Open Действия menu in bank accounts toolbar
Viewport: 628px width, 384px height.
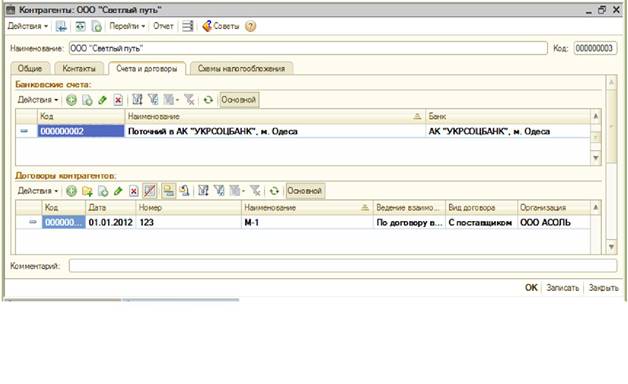pyautogui.click(x=38, y=100)
